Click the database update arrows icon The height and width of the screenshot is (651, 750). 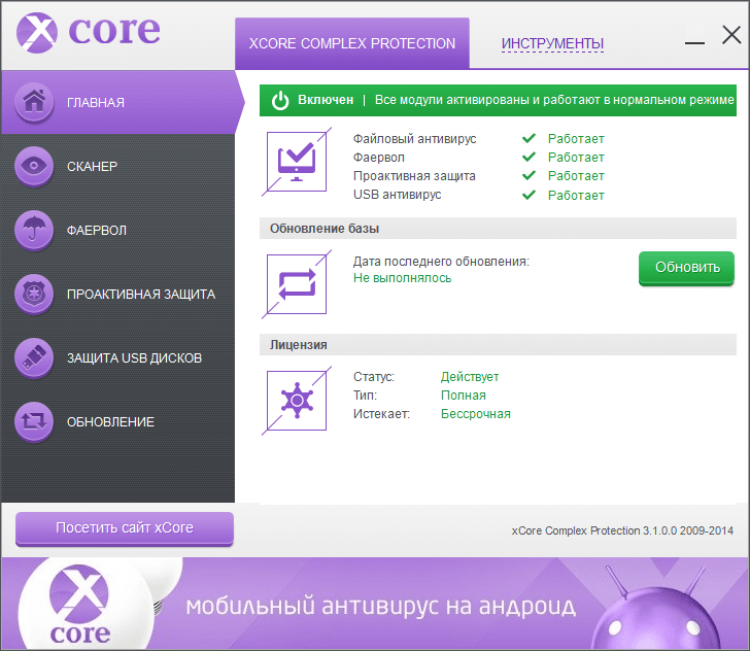point(297,284)
